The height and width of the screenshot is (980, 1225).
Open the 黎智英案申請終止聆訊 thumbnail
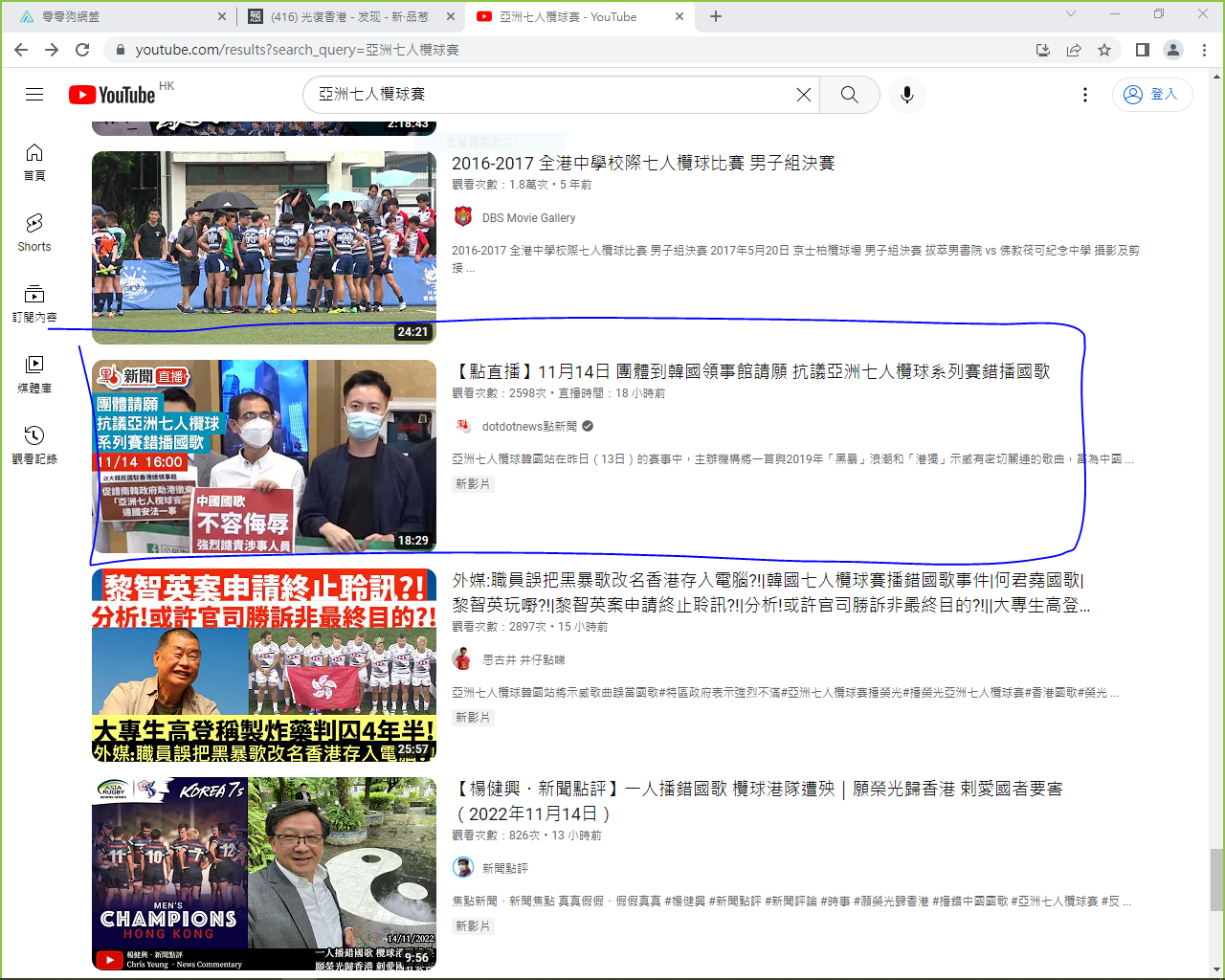(264, 665)
